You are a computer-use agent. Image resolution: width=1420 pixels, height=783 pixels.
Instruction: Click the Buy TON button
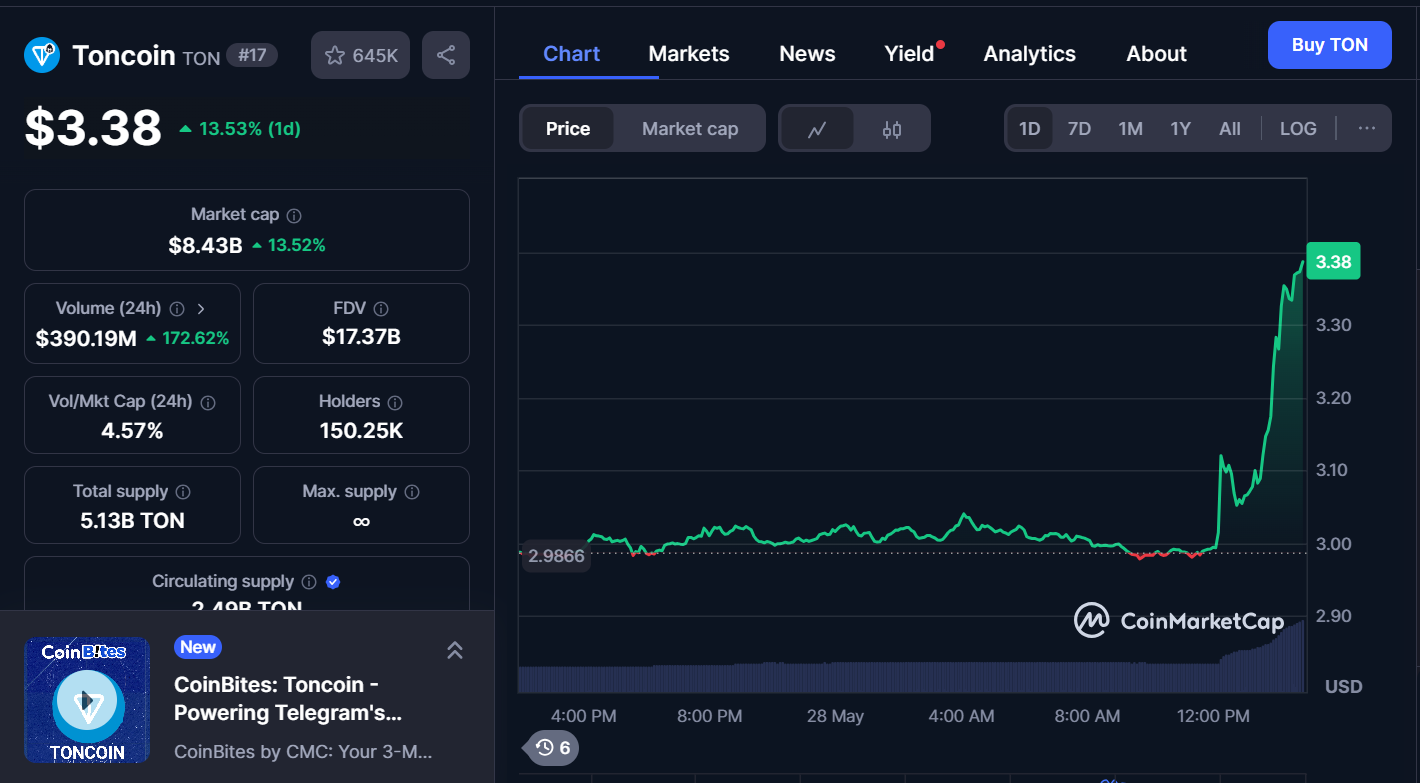coord(1329,45)
